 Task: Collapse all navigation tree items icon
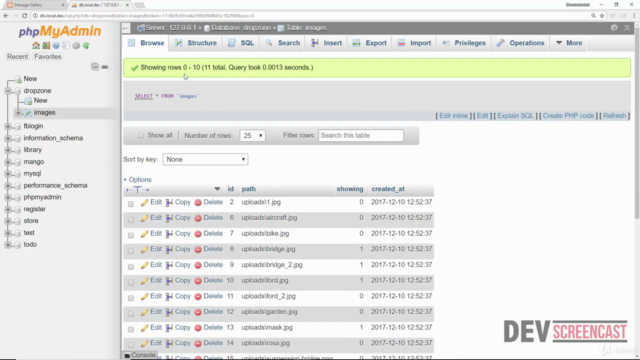point(95,67)
